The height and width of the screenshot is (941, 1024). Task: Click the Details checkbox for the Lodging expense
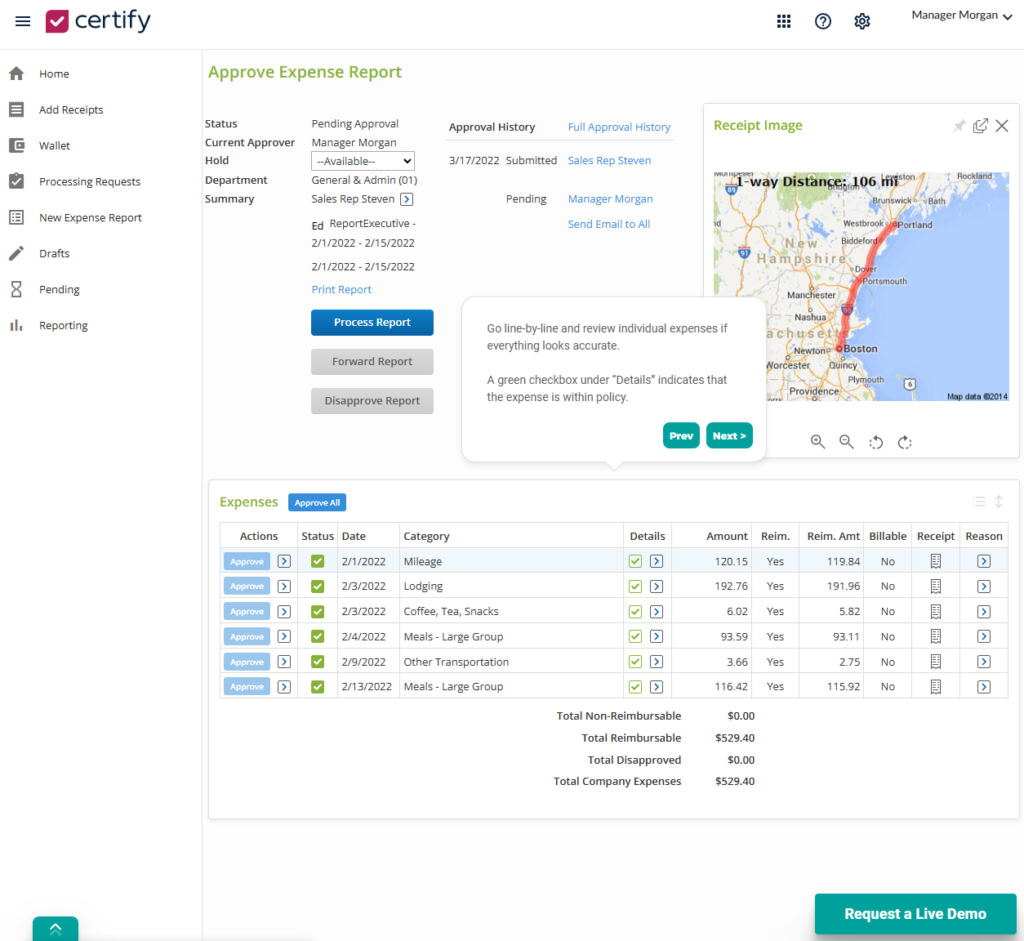click(x=634, y=586)
